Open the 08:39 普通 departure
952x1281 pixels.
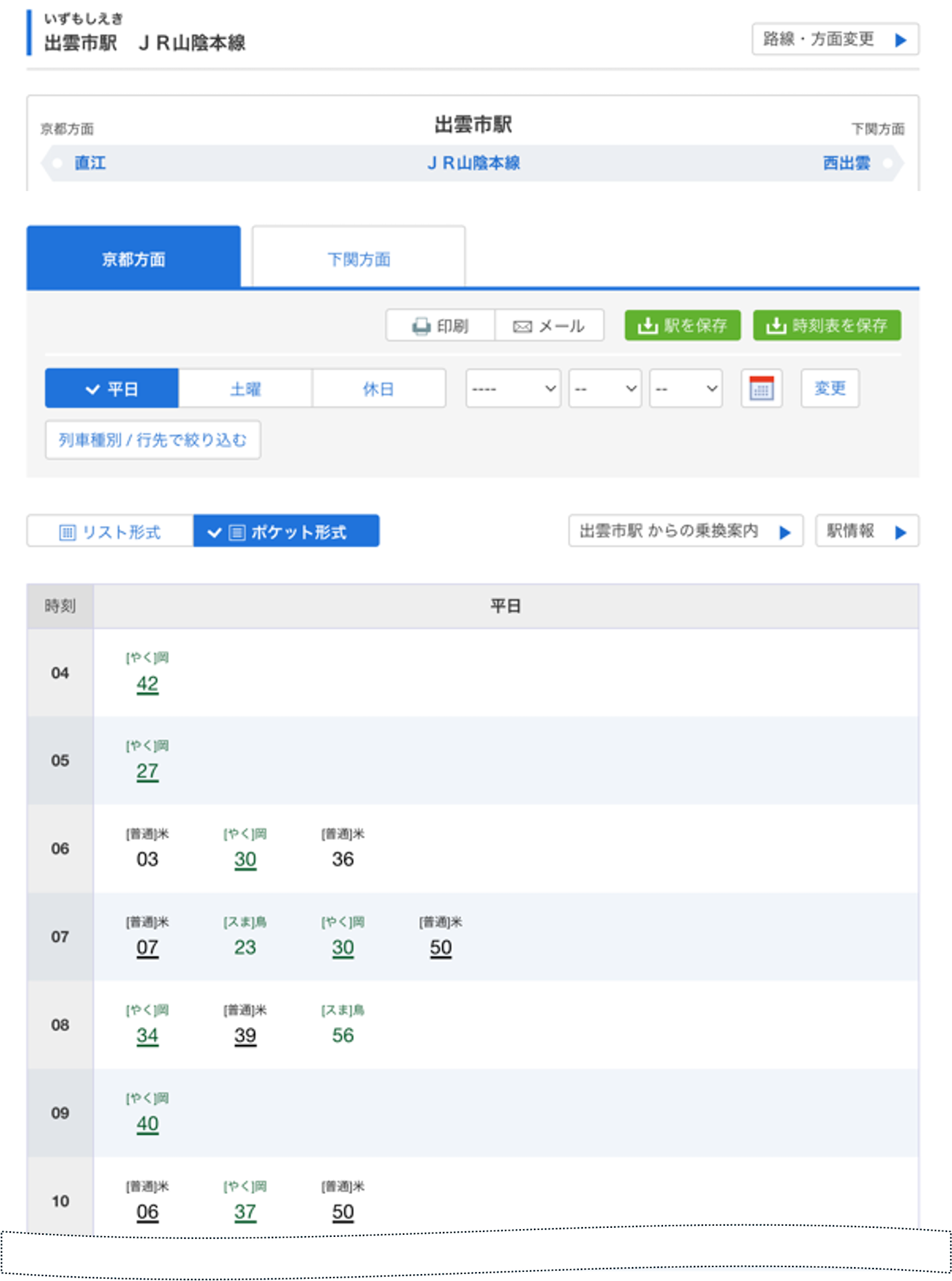(x=246, y=1036)
